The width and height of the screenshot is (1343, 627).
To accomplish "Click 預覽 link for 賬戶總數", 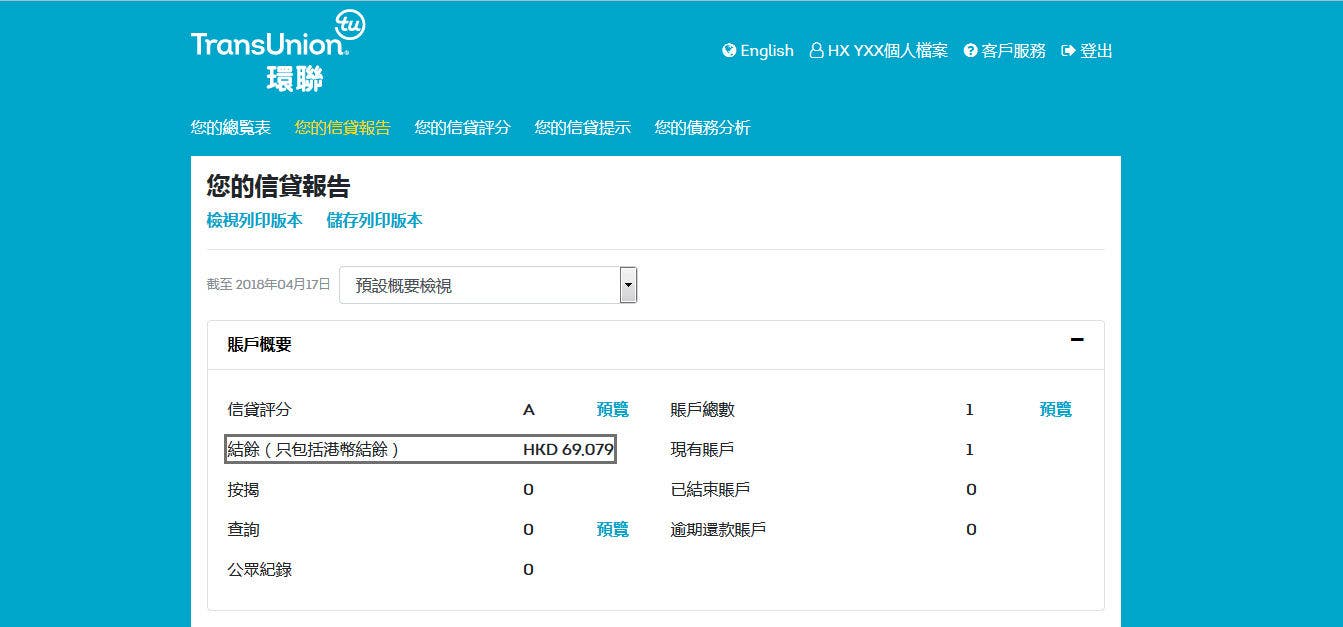I will pos(1056,409).
